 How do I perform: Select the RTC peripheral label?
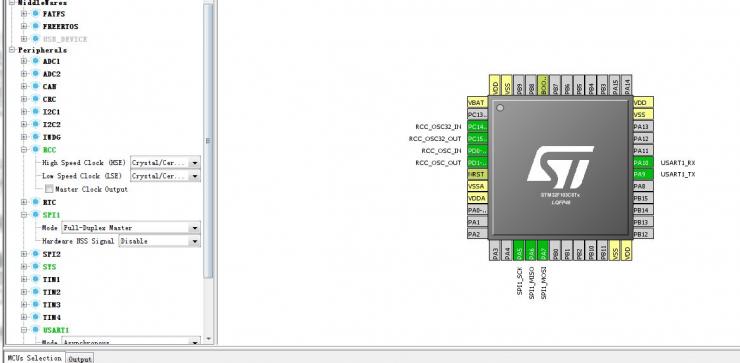click(x=49, y=202)
